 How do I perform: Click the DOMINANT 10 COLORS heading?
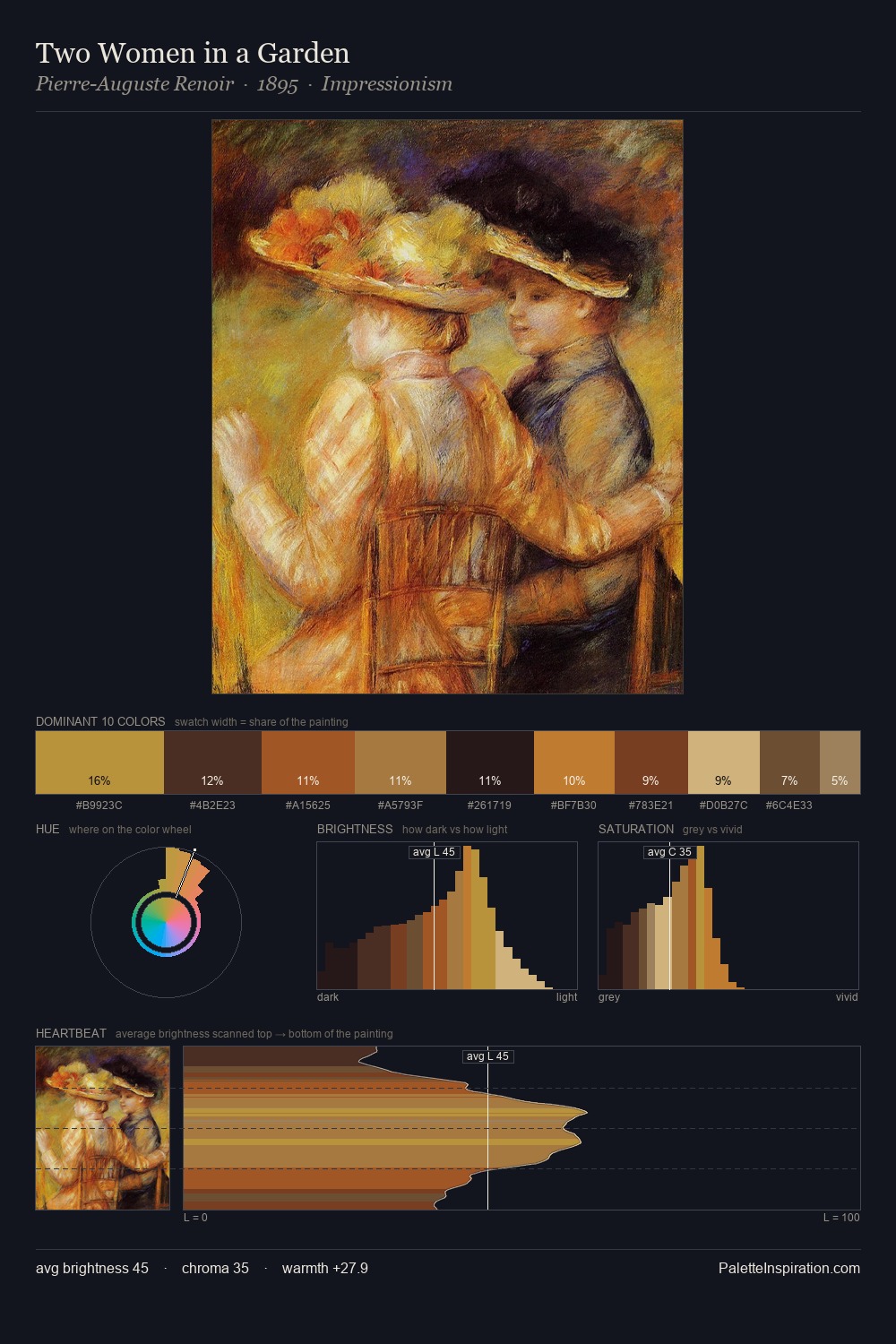coord(100,721)
